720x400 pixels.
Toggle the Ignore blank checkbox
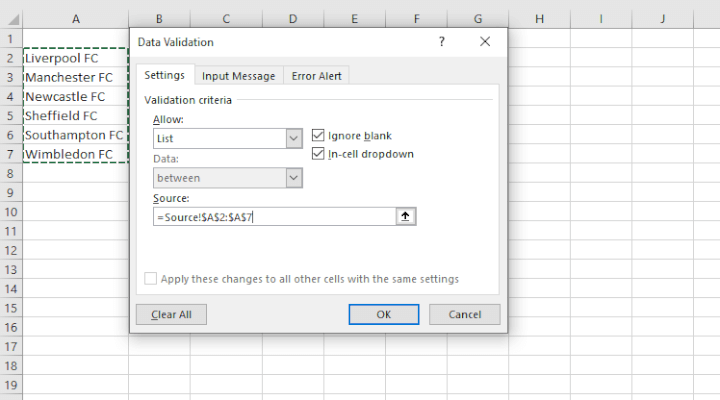(x=318, y=135)
